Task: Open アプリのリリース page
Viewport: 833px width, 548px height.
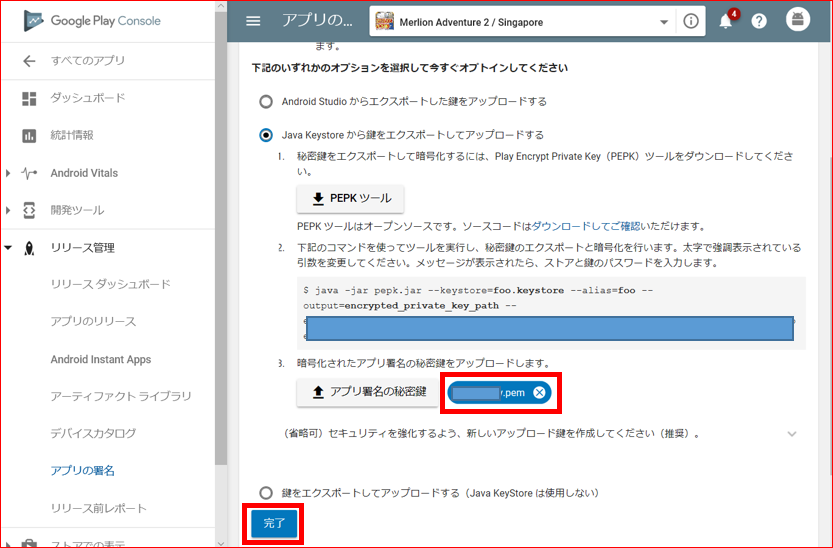Action: (x=94, y=321)
